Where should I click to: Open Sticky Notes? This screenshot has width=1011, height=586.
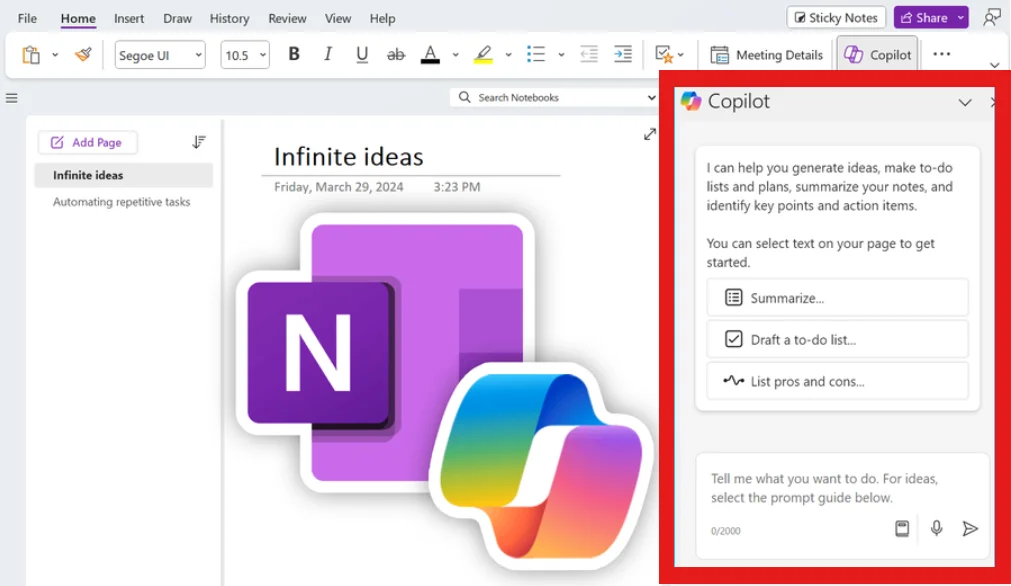tap(836, 17)
